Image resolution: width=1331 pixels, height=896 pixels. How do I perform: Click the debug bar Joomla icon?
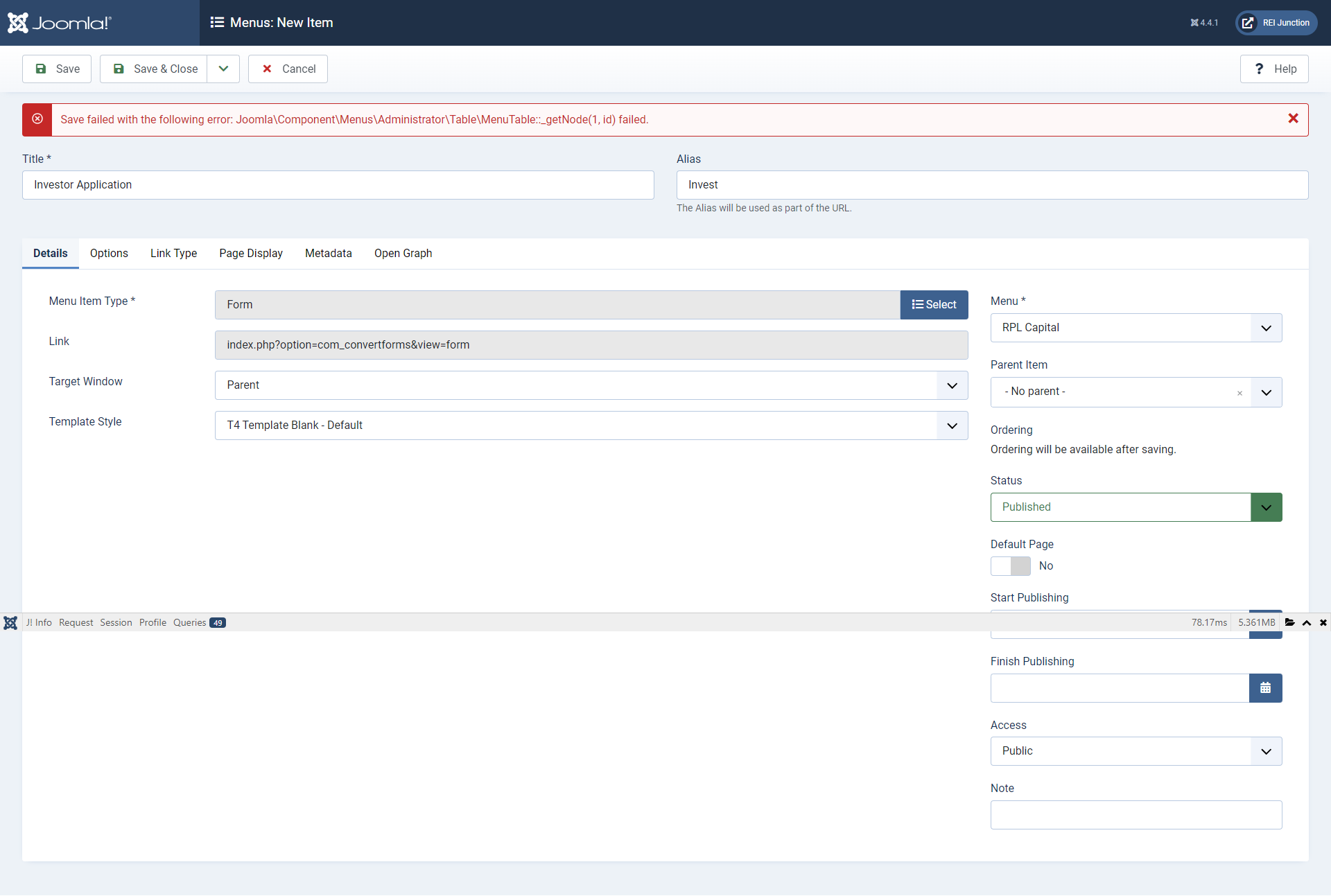[10, 622]
